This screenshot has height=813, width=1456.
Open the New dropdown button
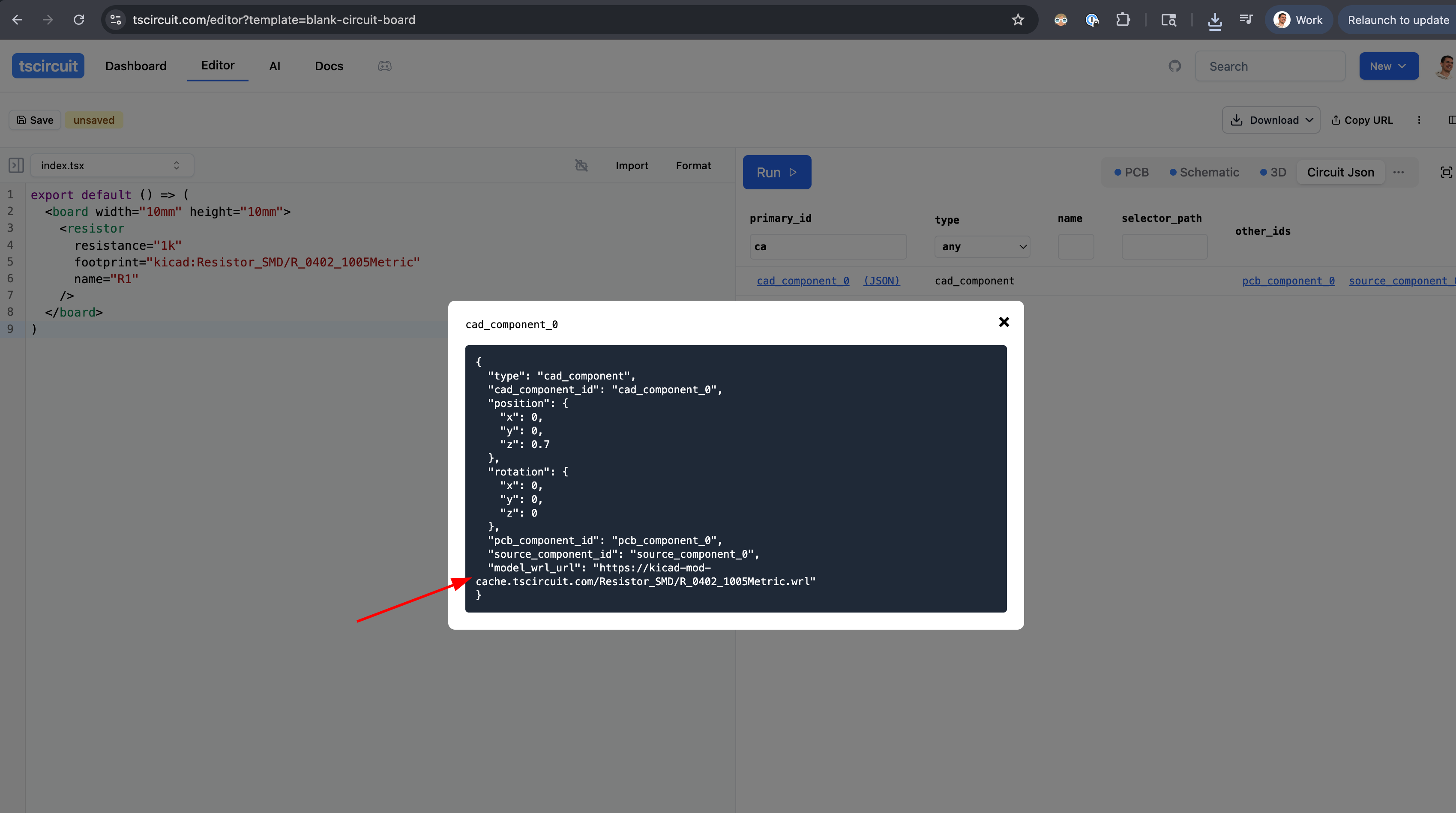tap(1388, 66)
